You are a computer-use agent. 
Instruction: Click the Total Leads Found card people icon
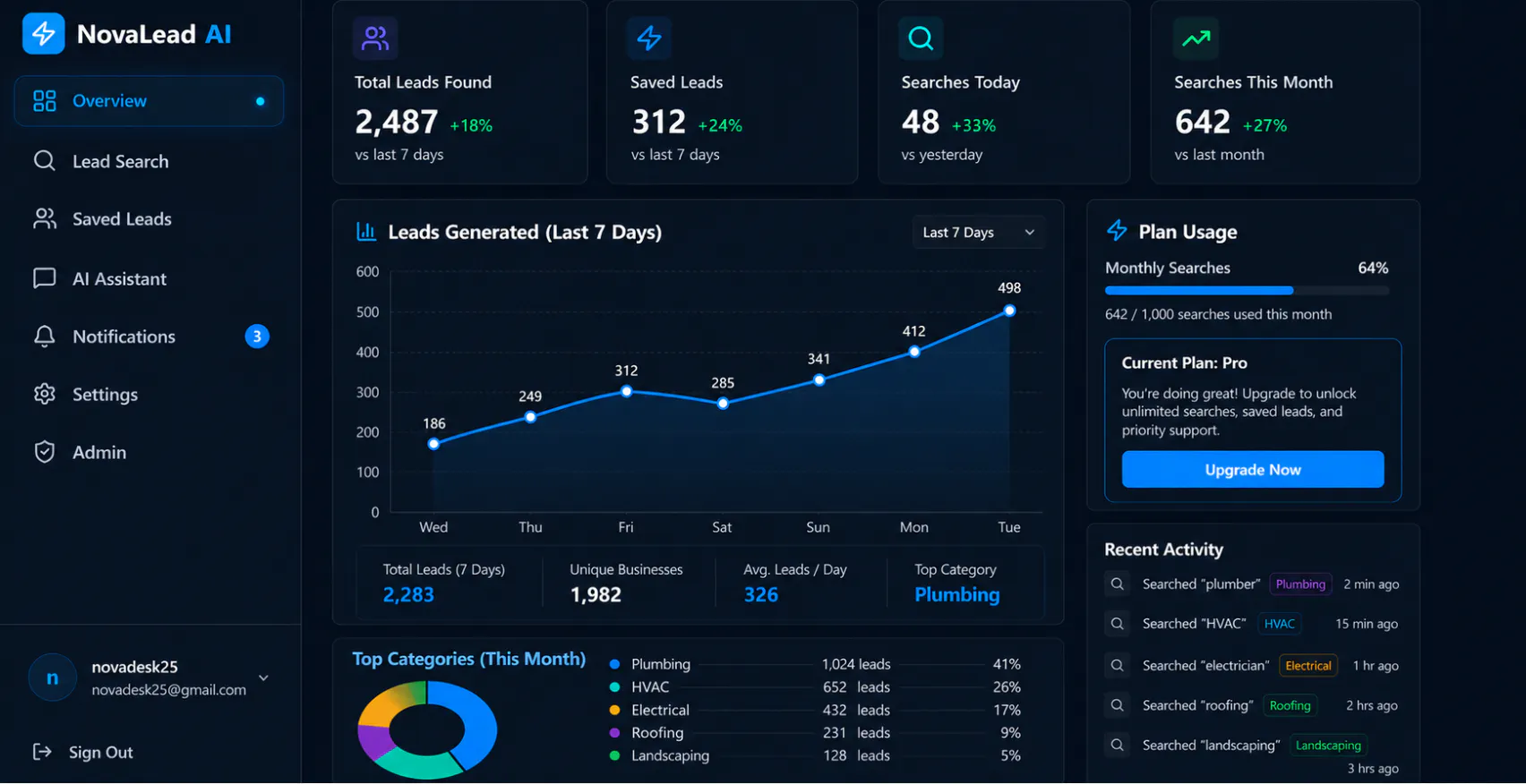(375, 38)
